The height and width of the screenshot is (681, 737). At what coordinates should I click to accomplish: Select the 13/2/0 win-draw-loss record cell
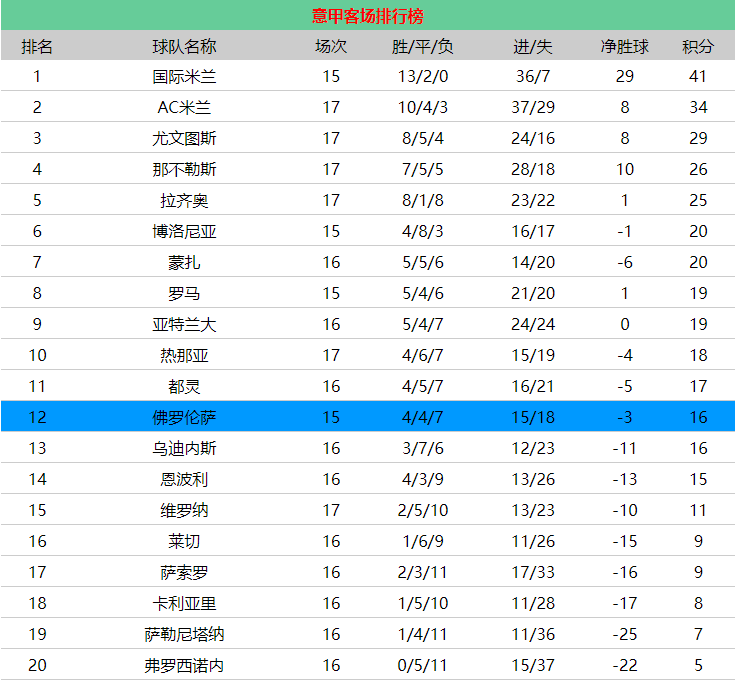(422, 76)
